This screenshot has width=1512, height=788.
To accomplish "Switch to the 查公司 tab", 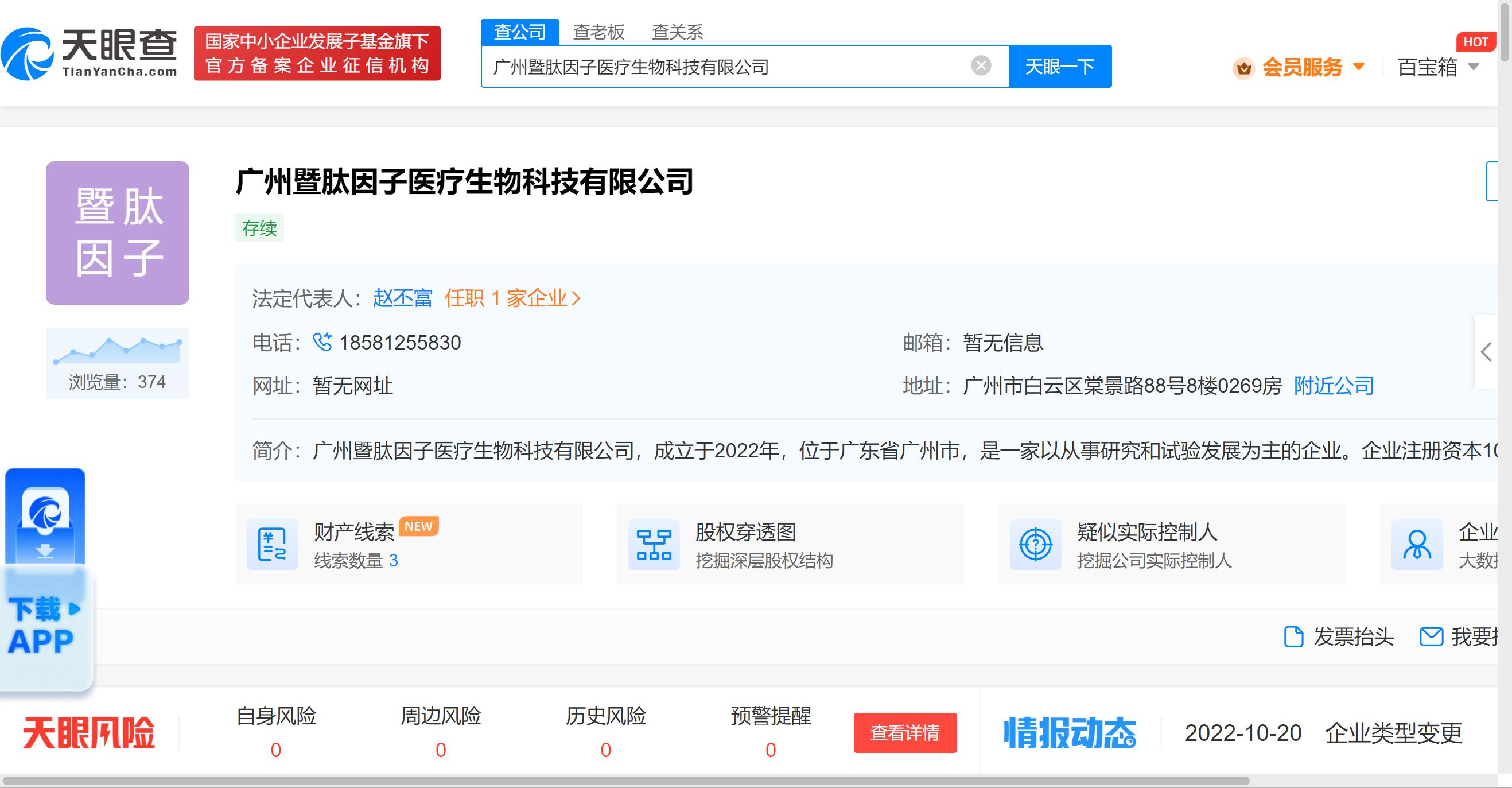I will [x=520, y=32].
